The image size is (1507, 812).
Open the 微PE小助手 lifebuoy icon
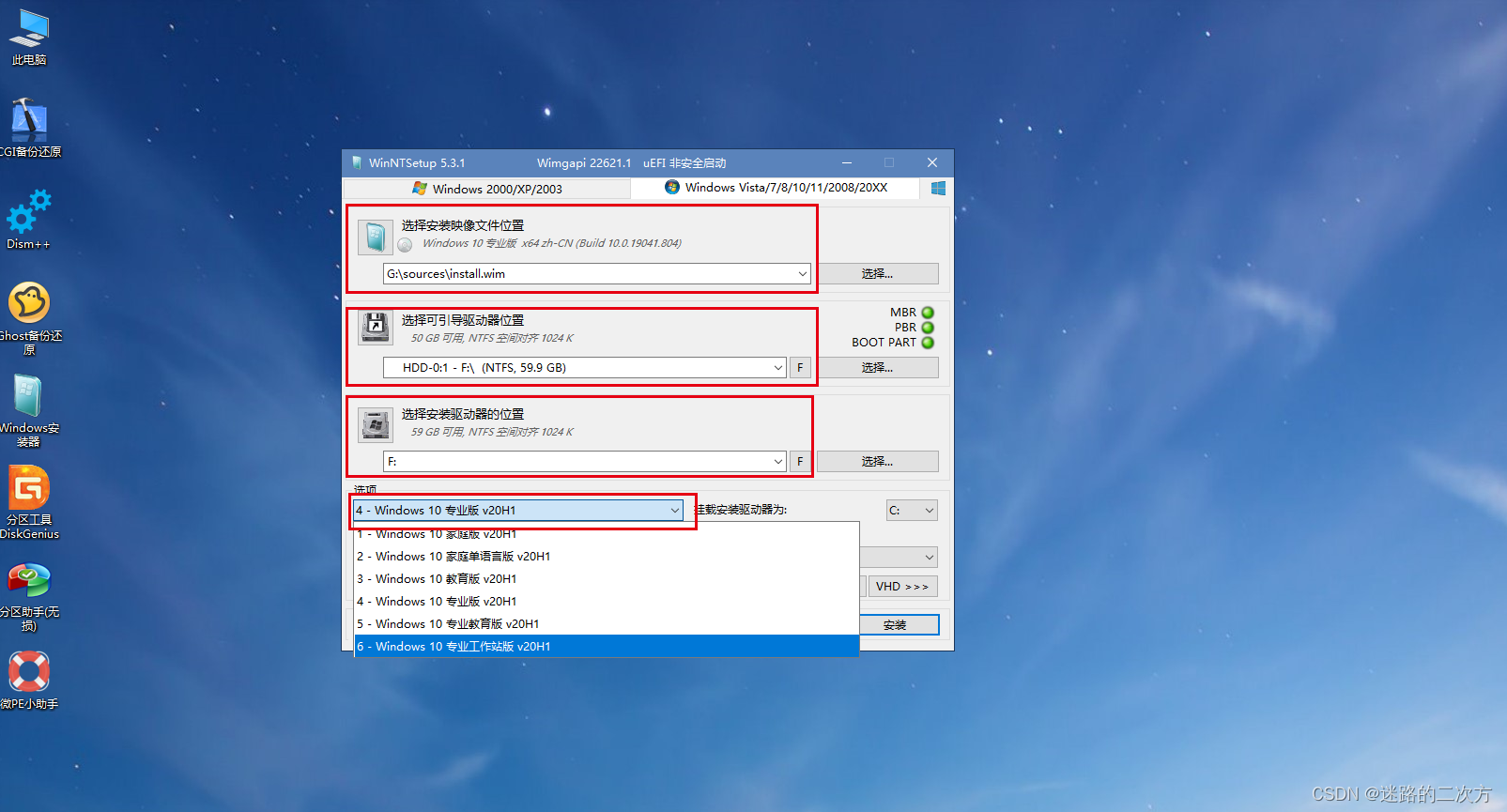pyautogui.click(x=29, y=681)
